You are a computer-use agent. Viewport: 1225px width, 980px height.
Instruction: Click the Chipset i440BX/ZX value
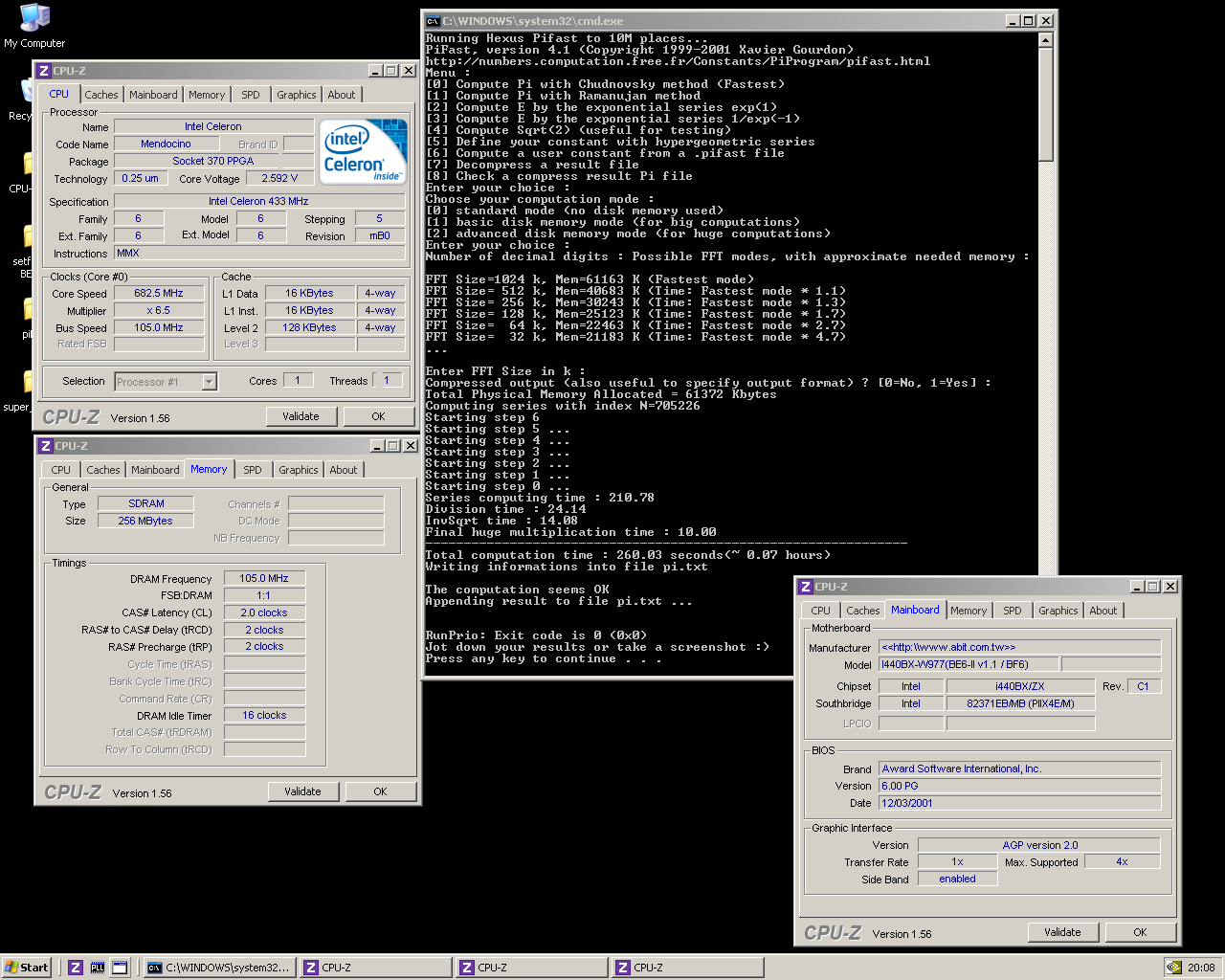(1020, 686)
